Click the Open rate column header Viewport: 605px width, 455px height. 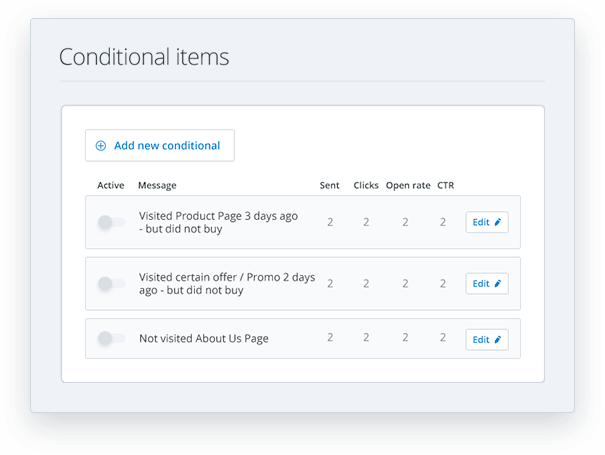click(x=407, y=185)
